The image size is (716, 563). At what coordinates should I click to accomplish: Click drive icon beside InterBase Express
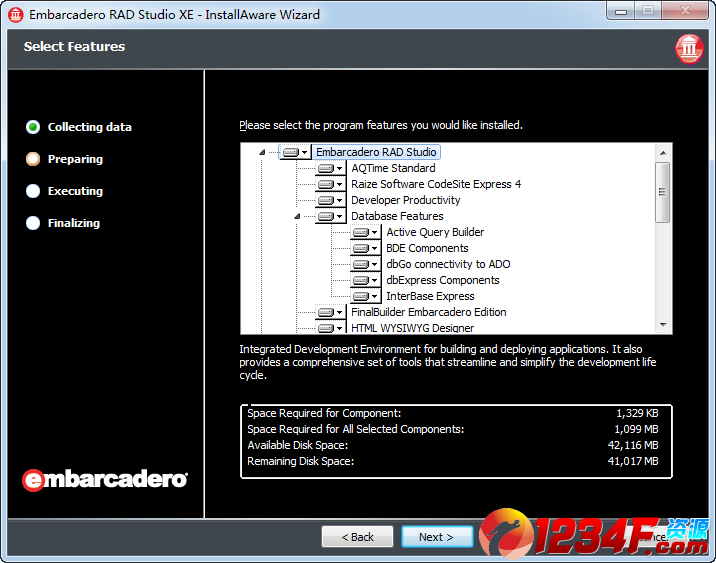(360, 296)
